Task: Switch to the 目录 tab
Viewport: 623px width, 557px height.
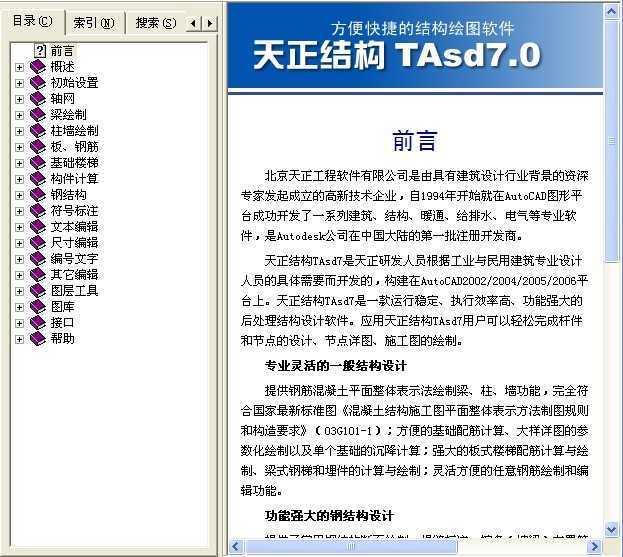Action: pyautogui.click(x=33, y=21)
